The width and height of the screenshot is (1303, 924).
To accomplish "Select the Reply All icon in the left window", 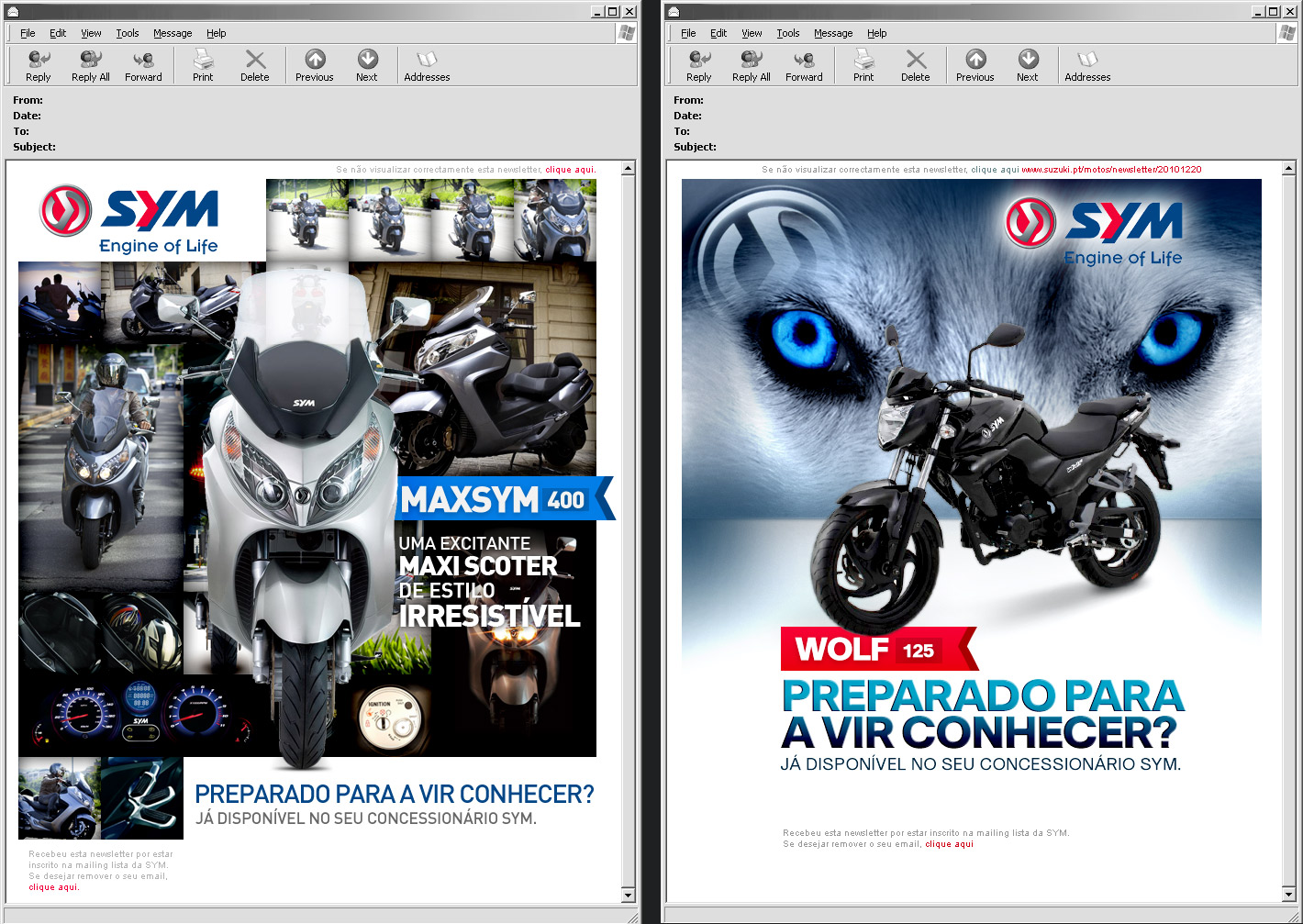I will pyautogui.click(x=89, y=64).
